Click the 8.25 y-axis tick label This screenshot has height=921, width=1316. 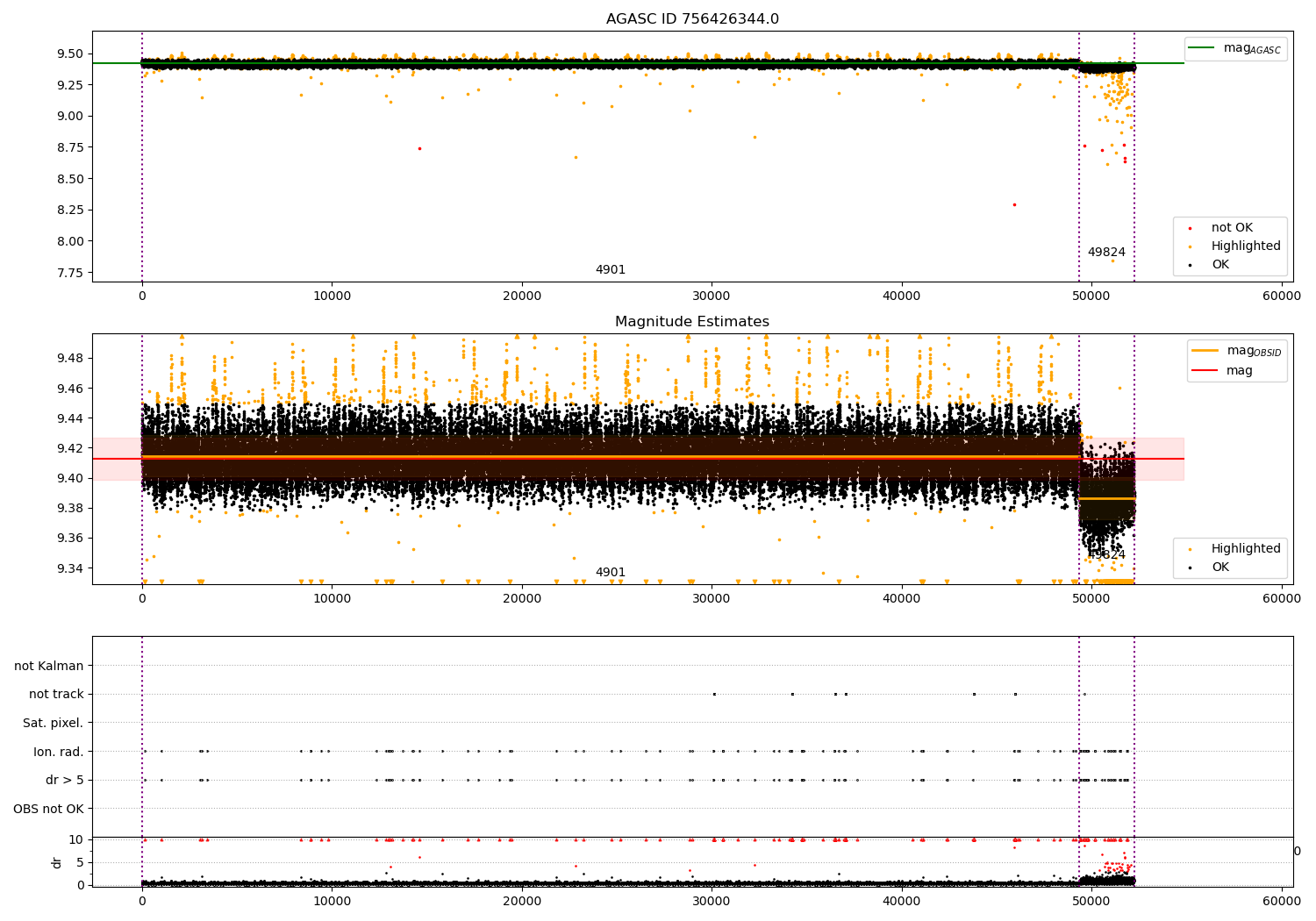click(x=68, y=210)
